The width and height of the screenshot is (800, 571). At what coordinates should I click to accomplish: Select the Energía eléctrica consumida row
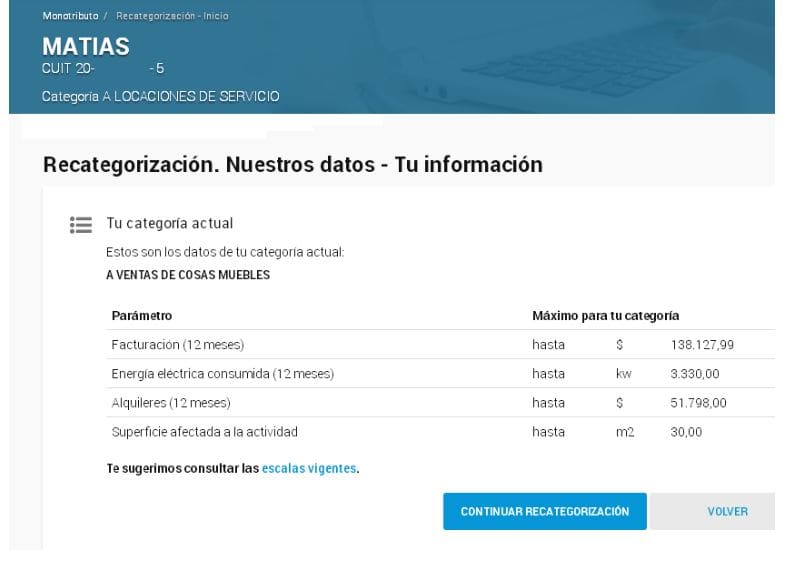222,374
